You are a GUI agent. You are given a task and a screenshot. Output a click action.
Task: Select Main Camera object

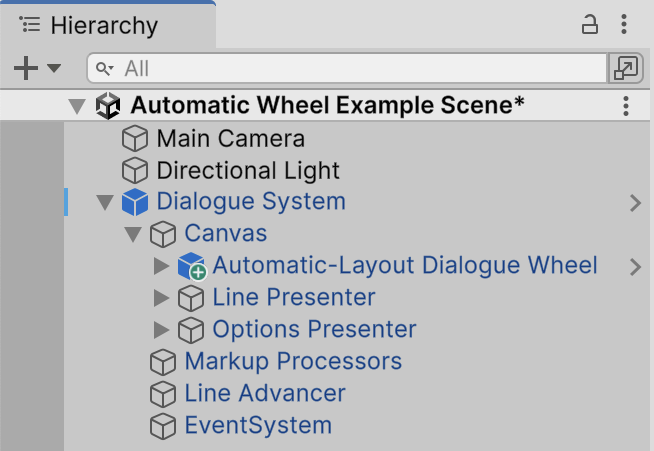coord(230,139)
